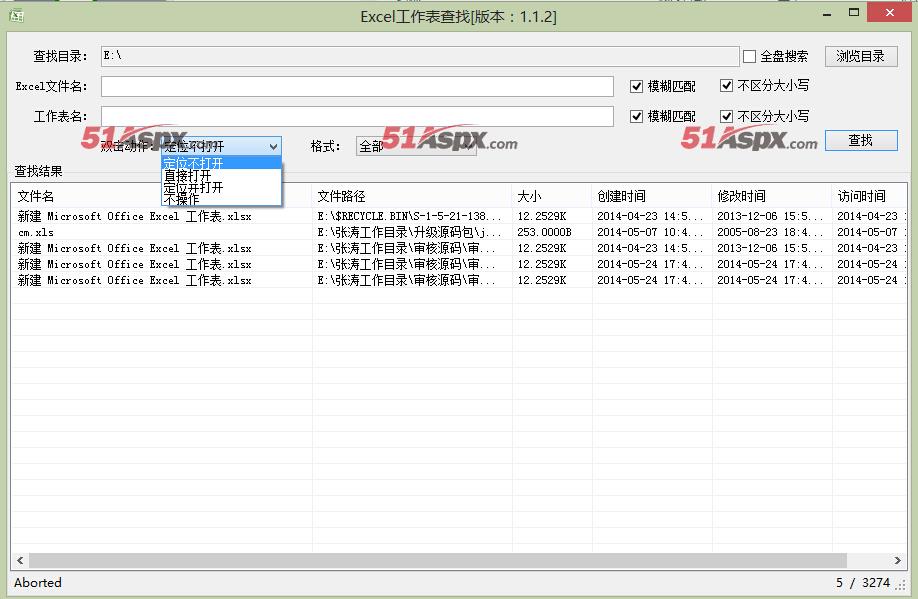Screen dimensions: 918x599
Task: Minimize the Excel search window
Action: pyautogui.click(x=828, y=14)
